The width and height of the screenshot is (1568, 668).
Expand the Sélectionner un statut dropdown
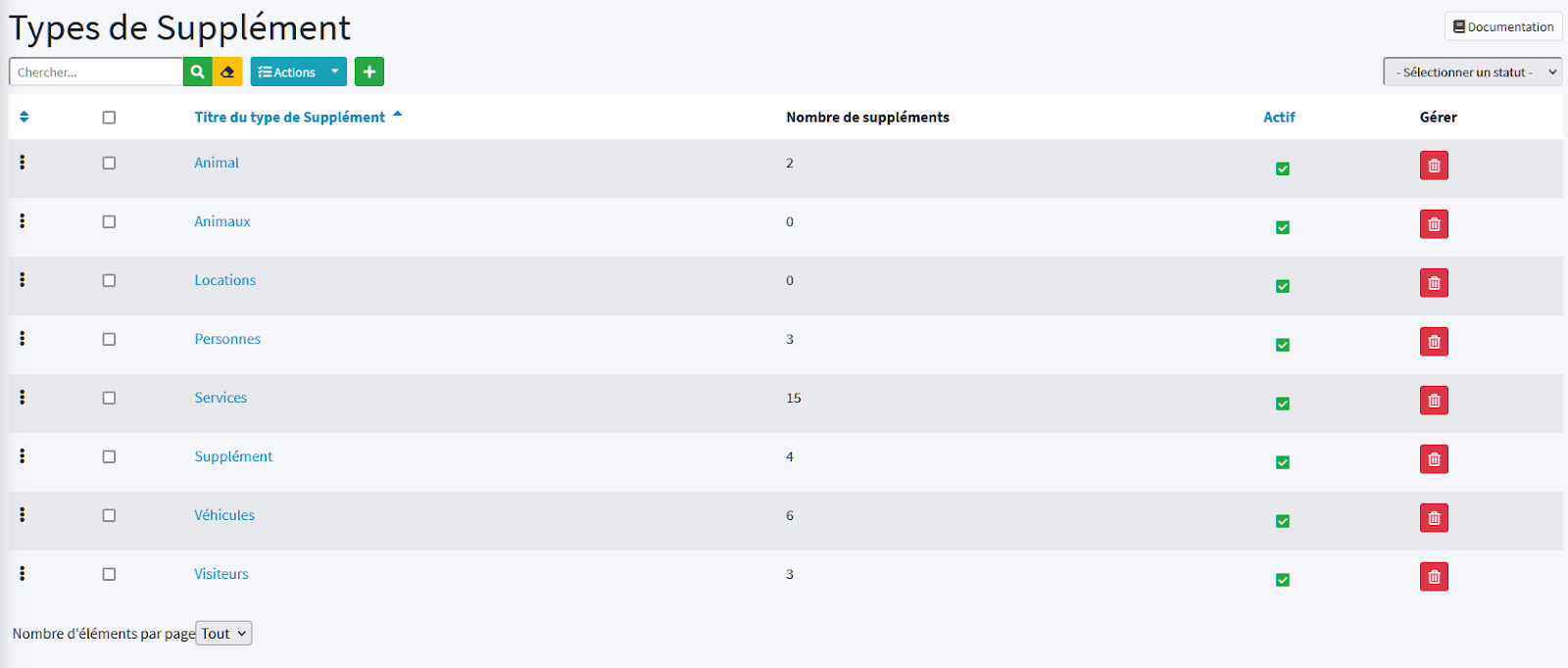pyautogui.click(x=1472, y=72)
